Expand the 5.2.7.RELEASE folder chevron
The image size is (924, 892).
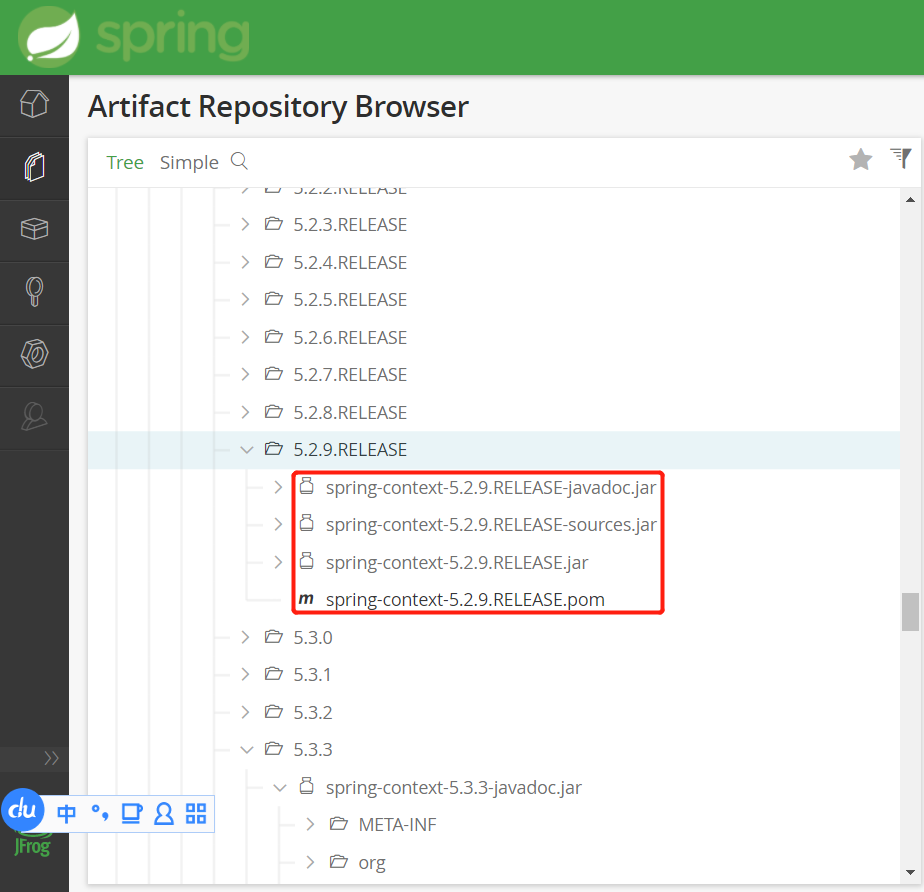point(246,374)
